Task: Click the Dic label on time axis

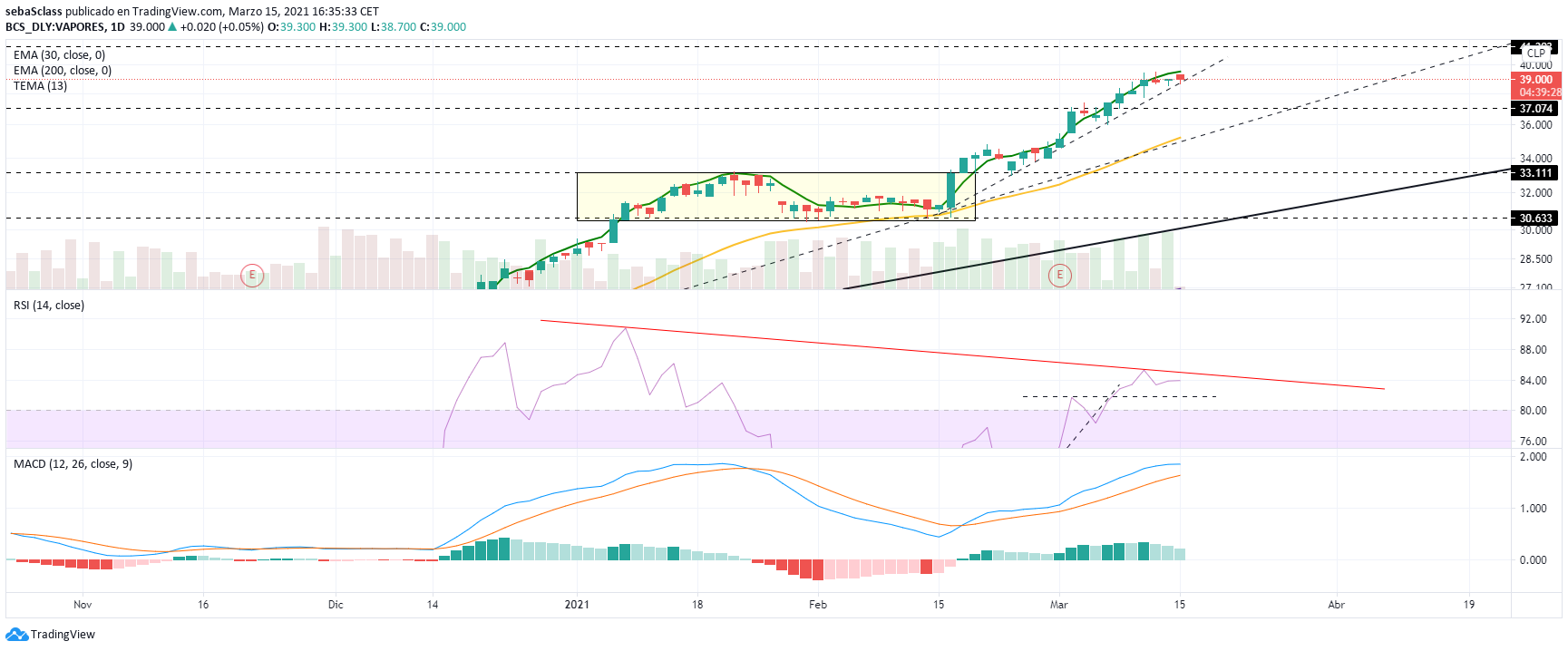Action: tap(336, 605)
